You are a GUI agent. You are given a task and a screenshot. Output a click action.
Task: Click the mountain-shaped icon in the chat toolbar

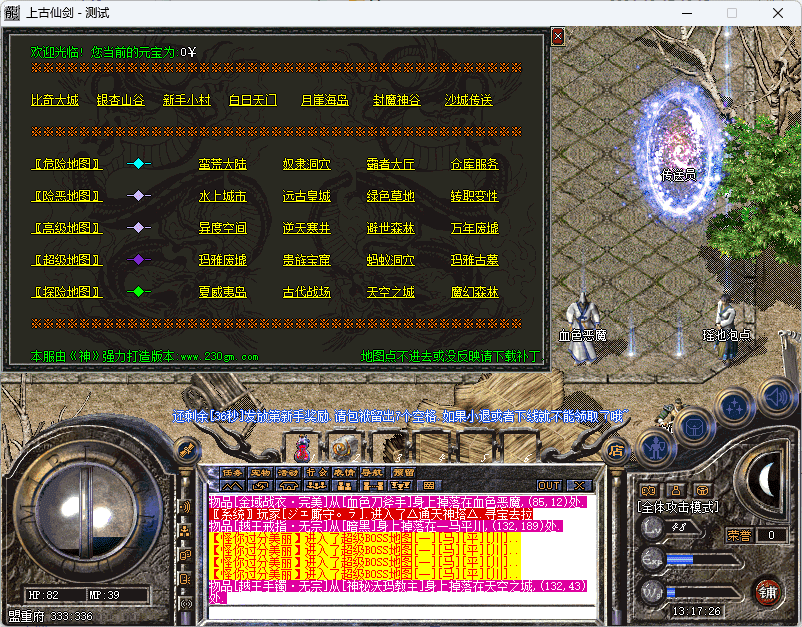click(232, 485)
